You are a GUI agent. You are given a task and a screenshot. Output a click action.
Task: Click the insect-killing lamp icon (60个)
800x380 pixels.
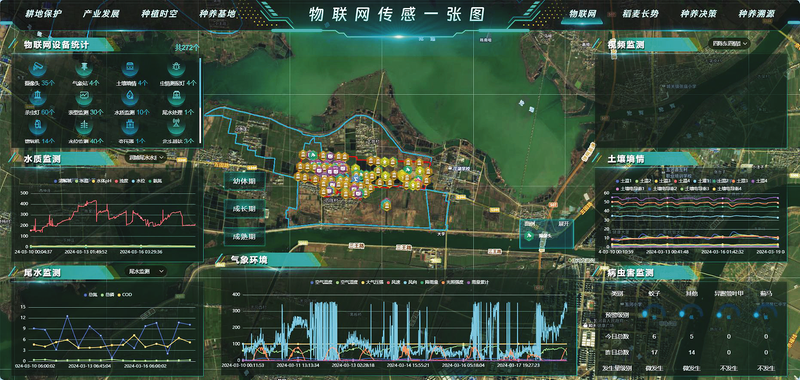tap(37, 96)
